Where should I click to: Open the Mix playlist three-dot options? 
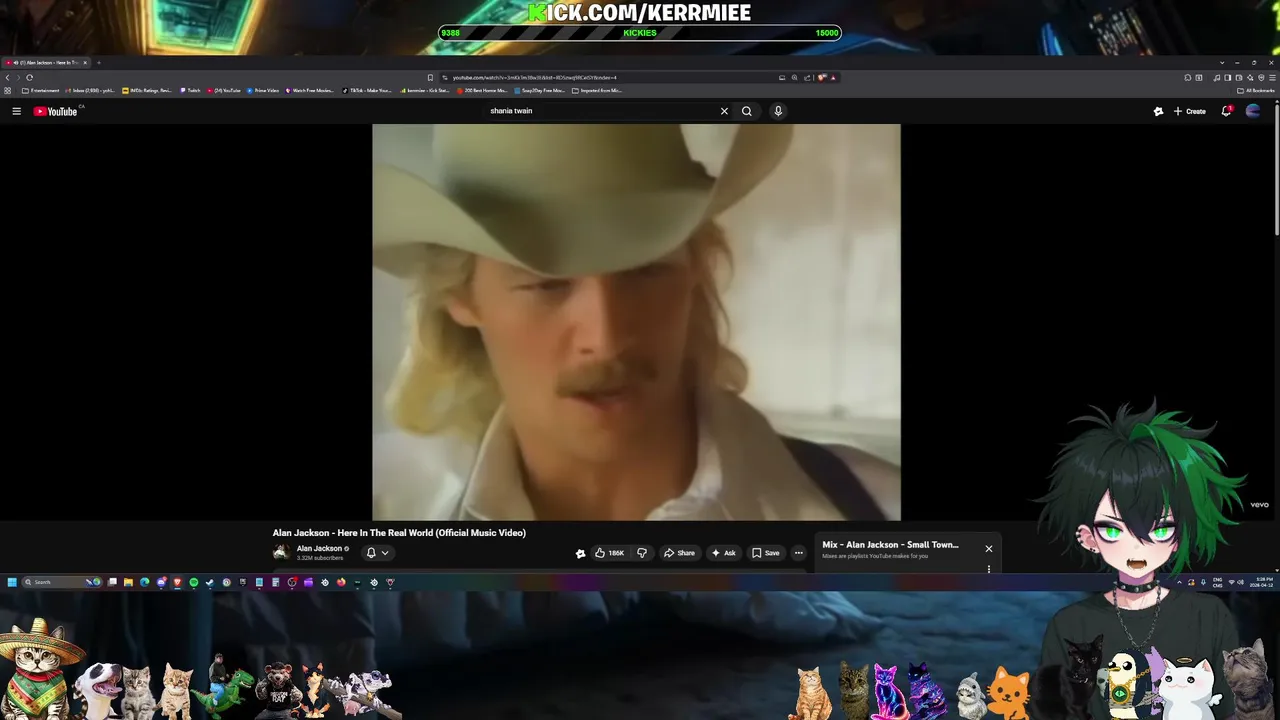tap(989, 569)
